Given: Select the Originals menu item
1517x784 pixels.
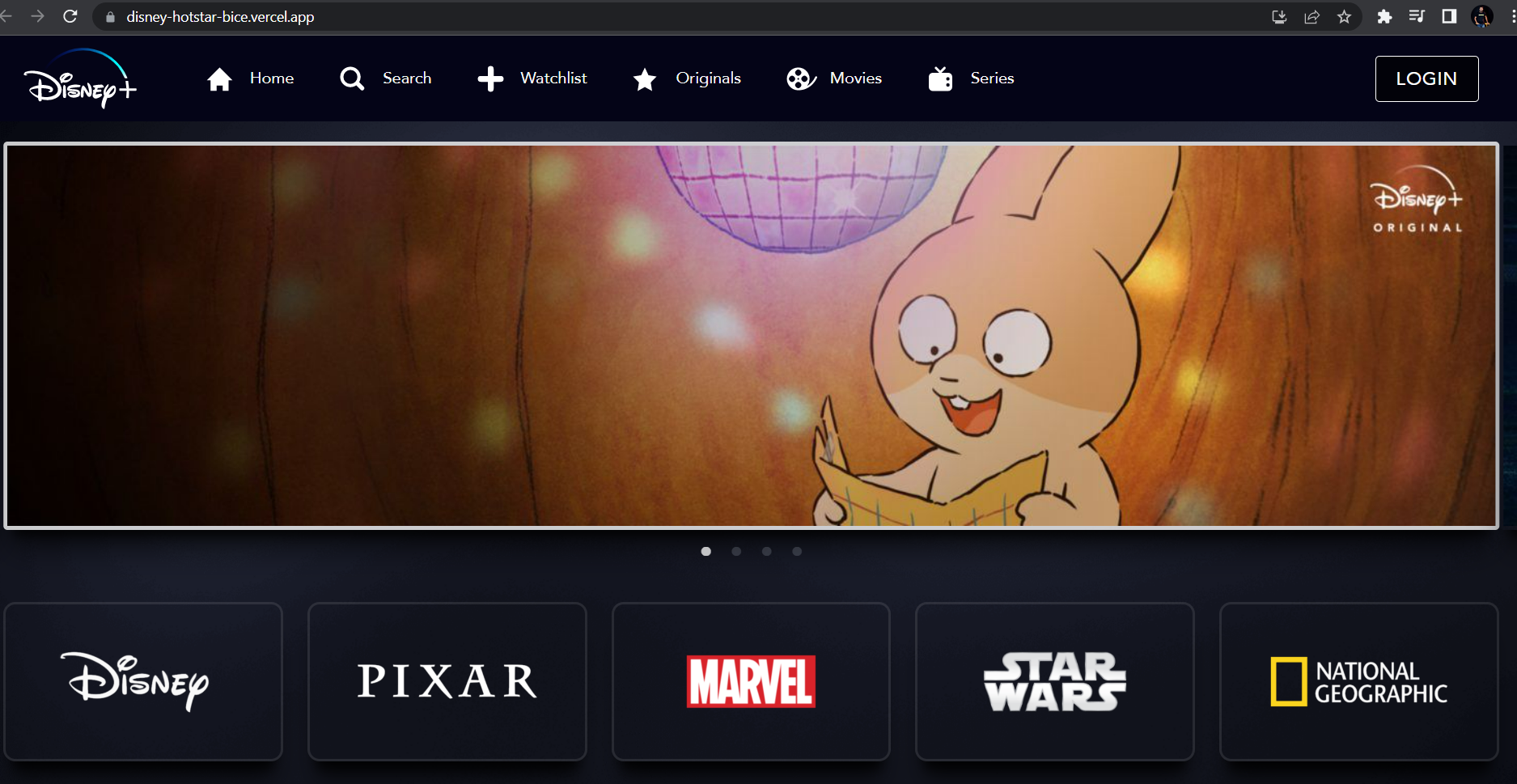Looking at the screenshot, I should tap(708, 78).
